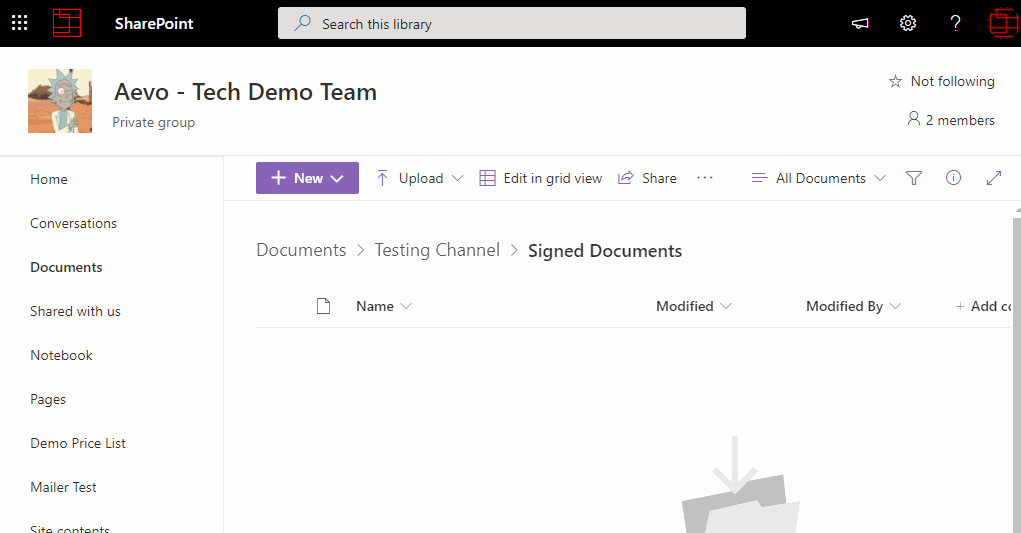Open the information details pane icon

[953, 178]
